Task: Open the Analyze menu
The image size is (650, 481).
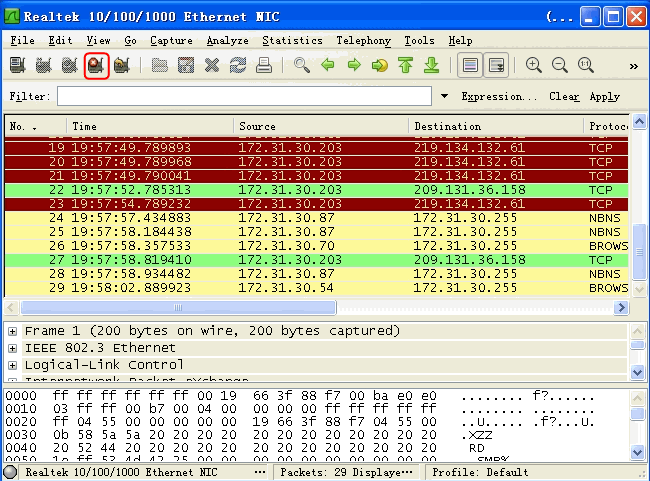Action: (227, 41)
